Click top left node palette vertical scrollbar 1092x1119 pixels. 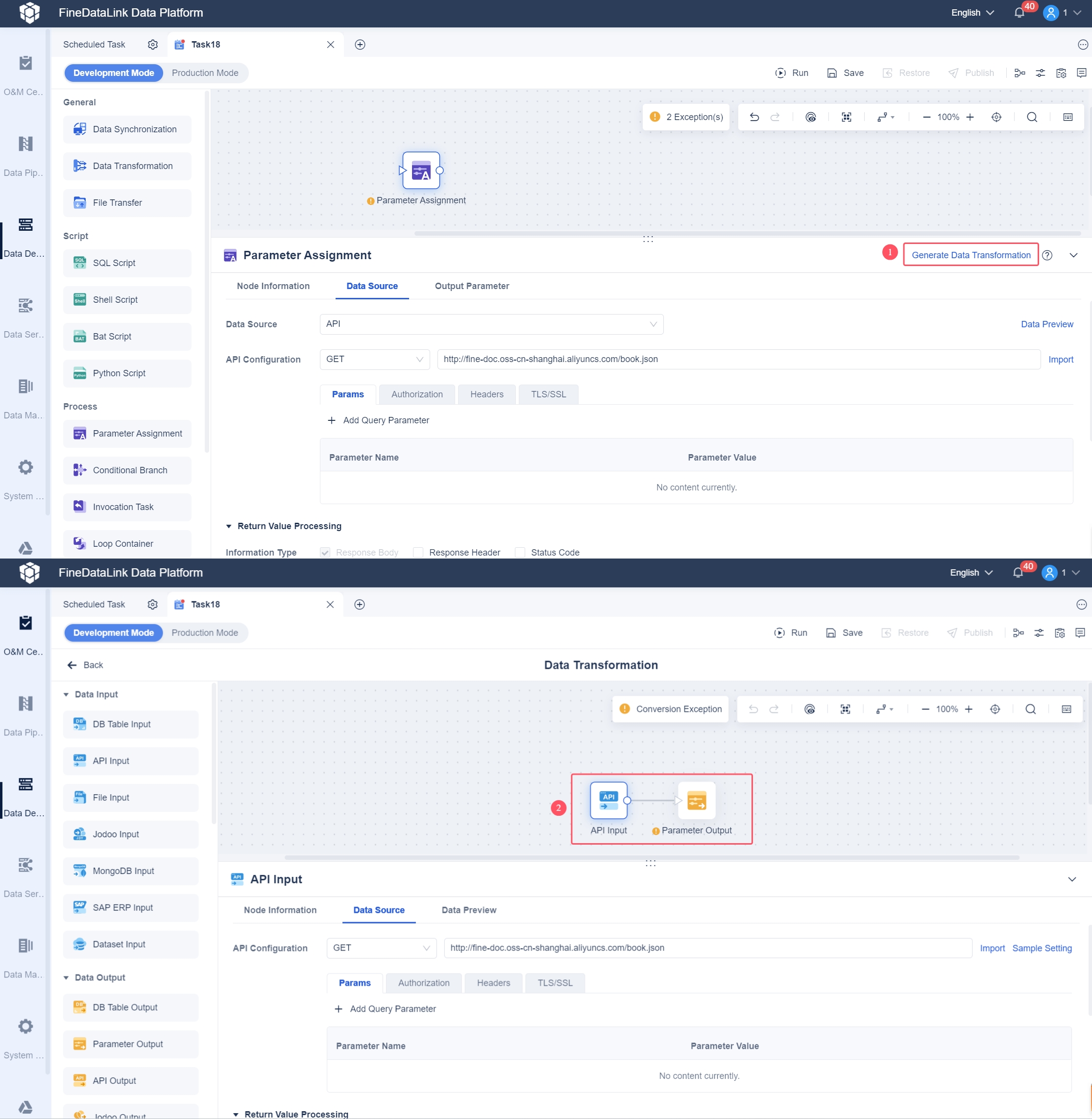pyautogui.click(x=206, y=272)
